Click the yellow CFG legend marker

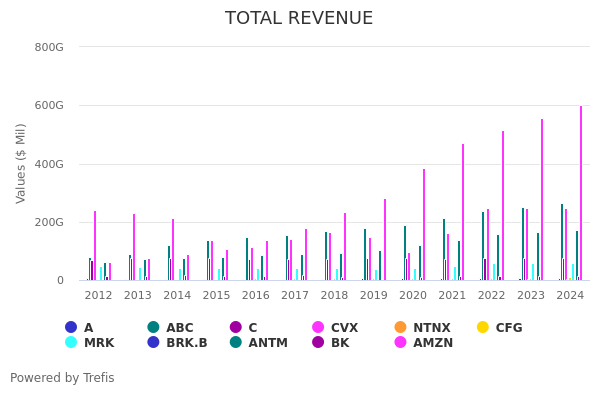(x=483, y=328)
